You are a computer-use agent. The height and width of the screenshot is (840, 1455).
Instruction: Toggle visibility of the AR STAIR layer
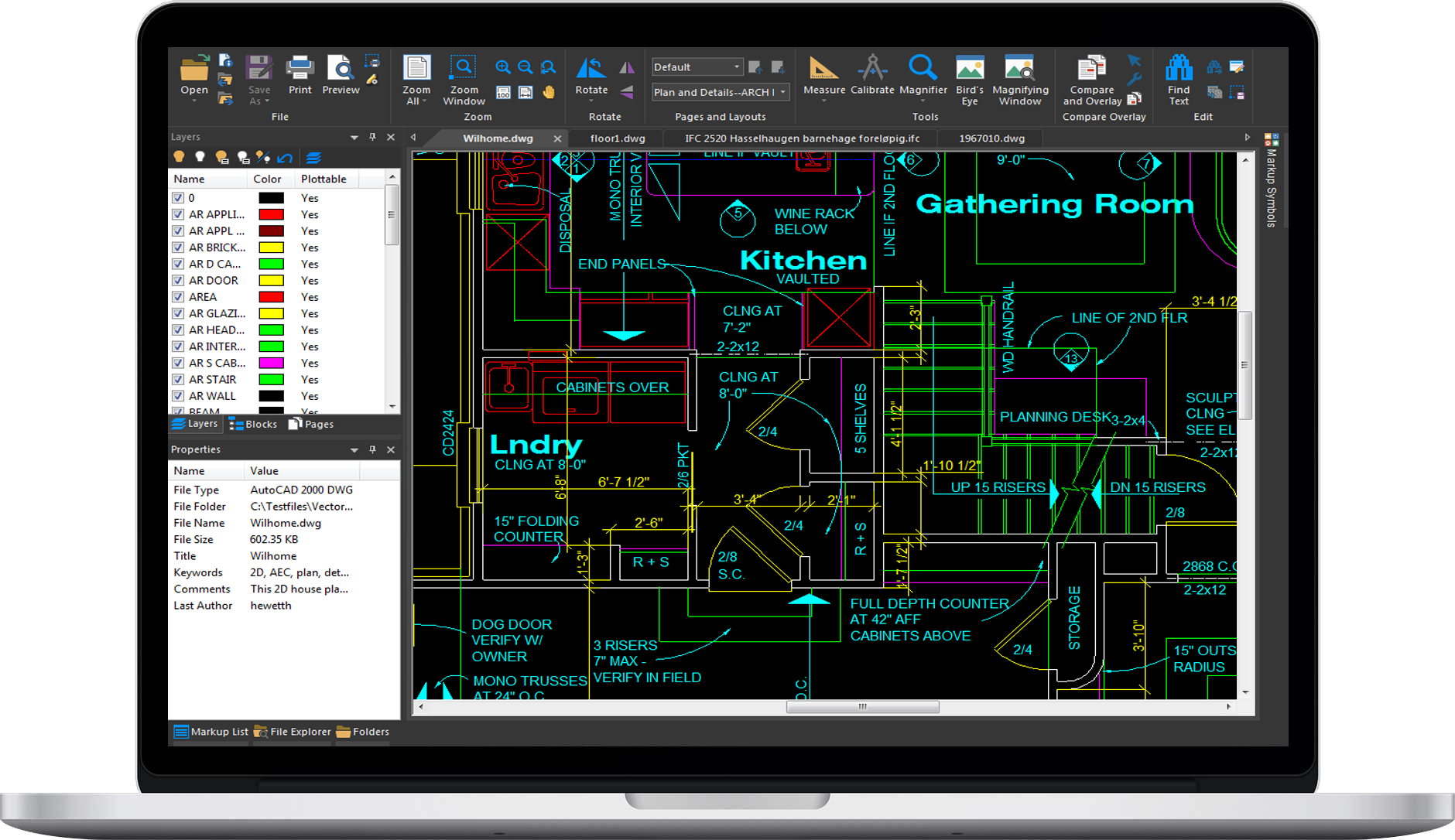coord(178,379)
